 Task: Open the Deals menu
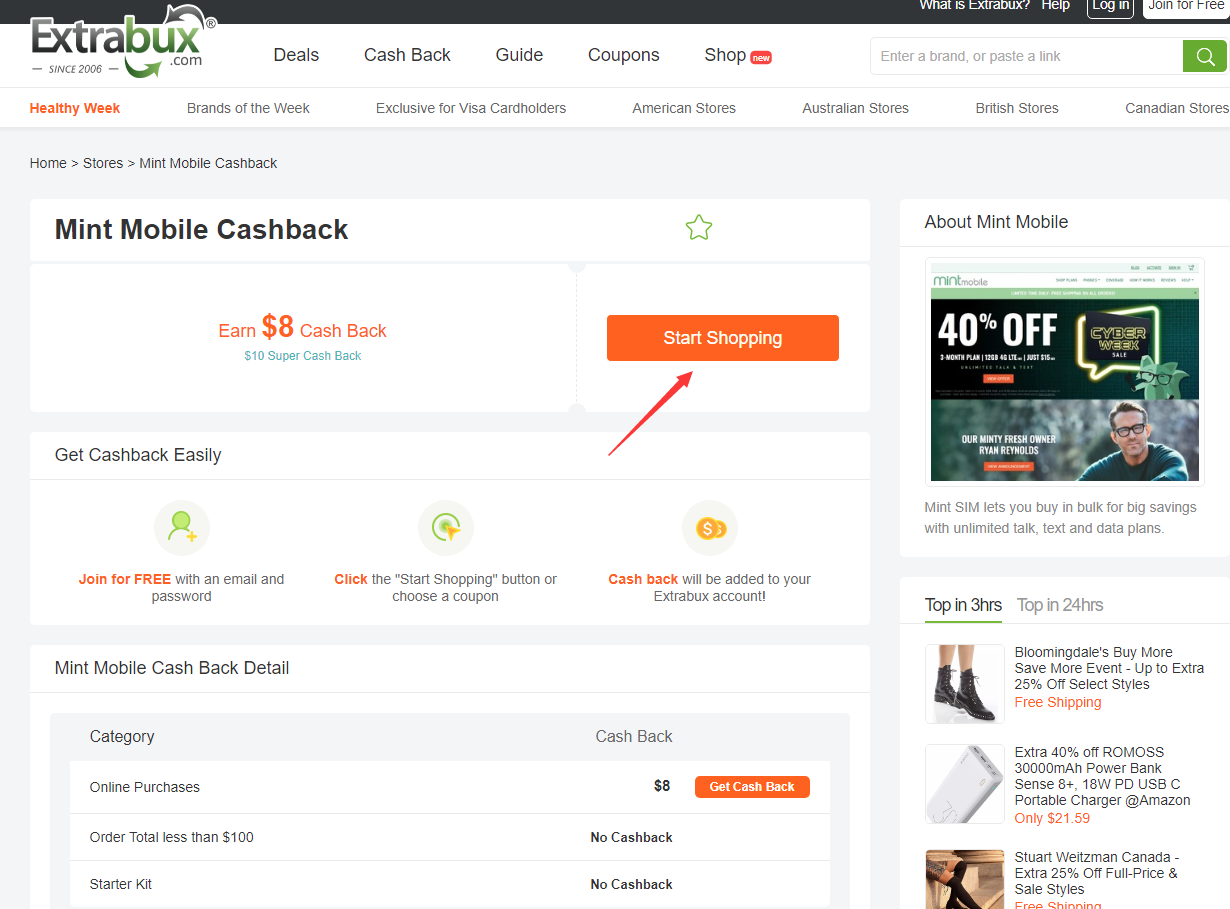(x=296, y=55)
